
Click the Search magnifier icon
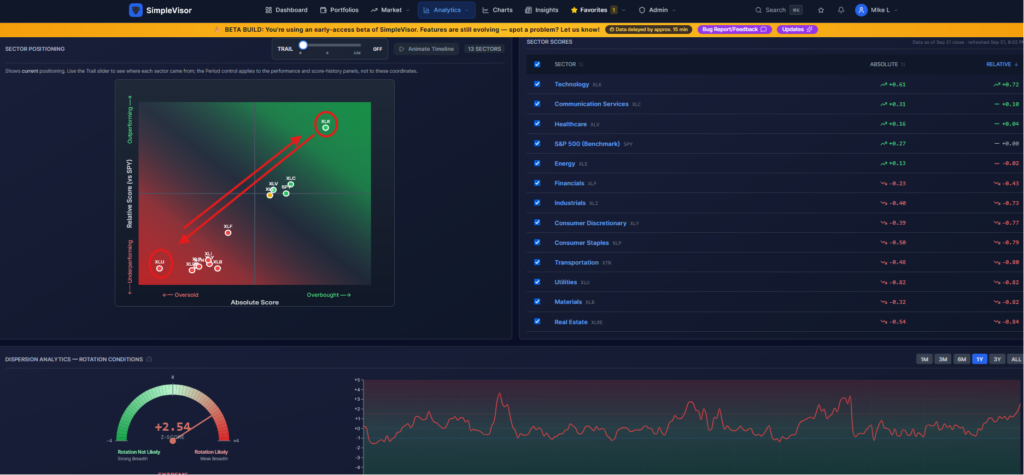(758, 10)
